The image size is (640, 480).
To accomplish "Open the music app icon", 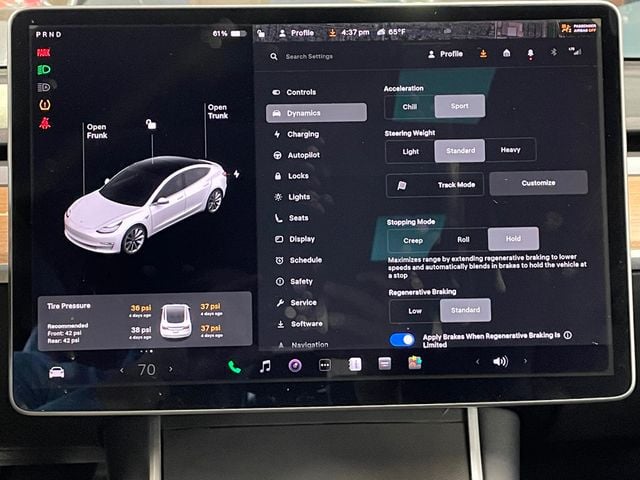I will click(265, 366).
